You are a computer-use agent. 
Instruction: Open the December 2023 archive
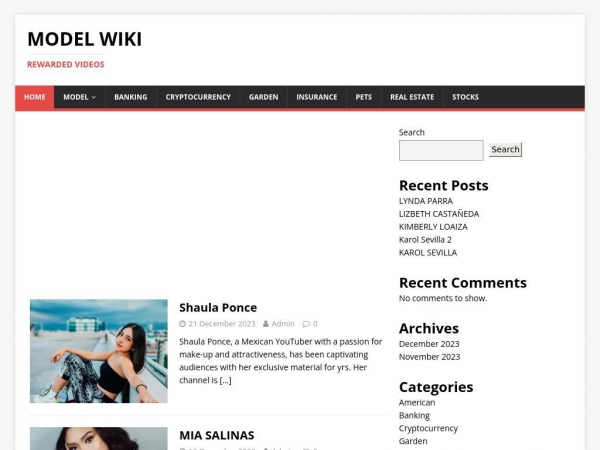pyautogui.click(x=429, y=344)
